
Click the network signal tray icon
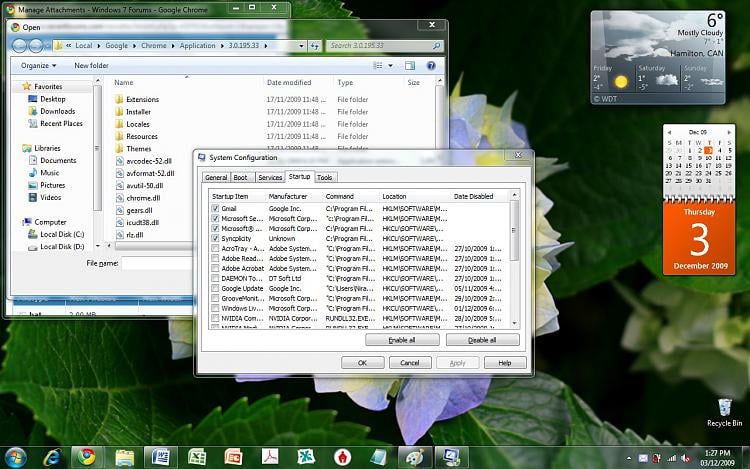click(x=672, y=458)
